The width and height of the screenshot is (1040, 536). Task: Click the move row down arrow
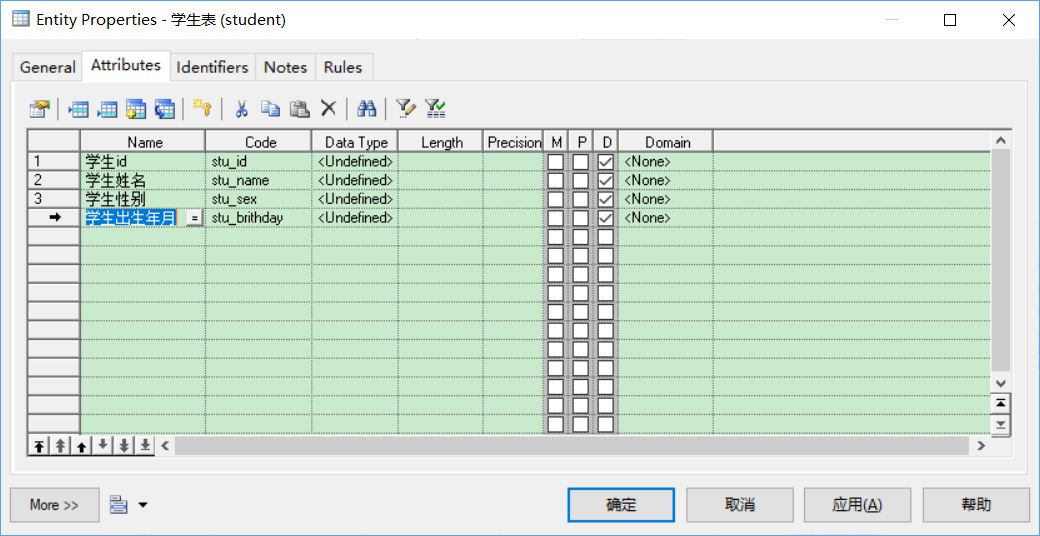[102, 446]
